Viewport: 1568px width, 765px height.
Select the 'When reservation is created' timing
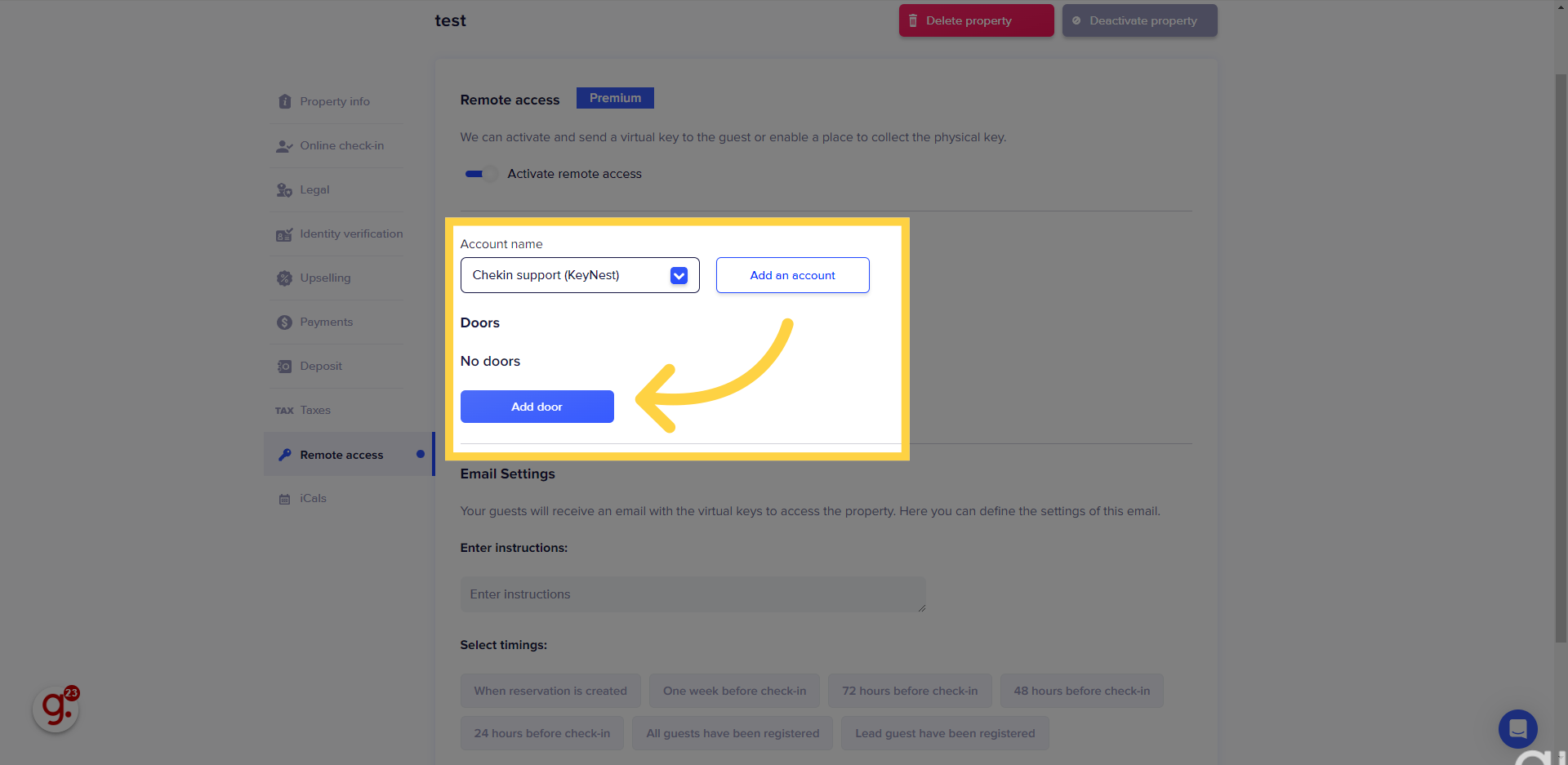(550, 691)
